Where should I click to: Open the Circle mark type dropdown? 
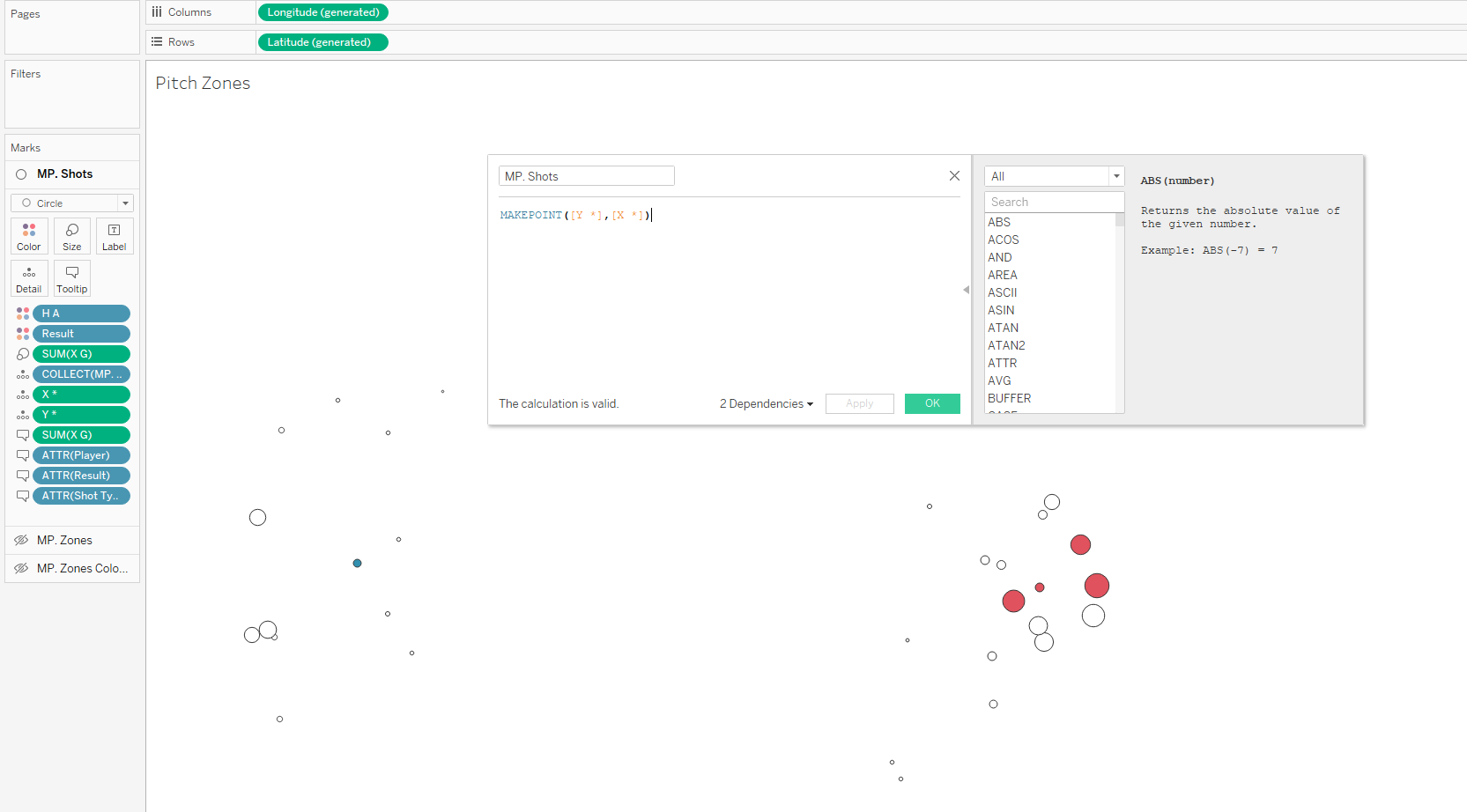pyautogui.click(x=72, y=203)
